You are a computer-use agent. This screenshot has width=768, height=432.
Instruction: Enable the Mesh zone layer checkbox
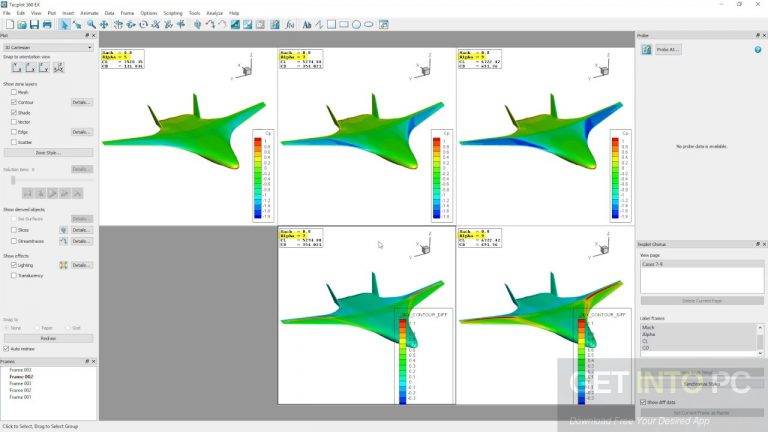(14, 92)
